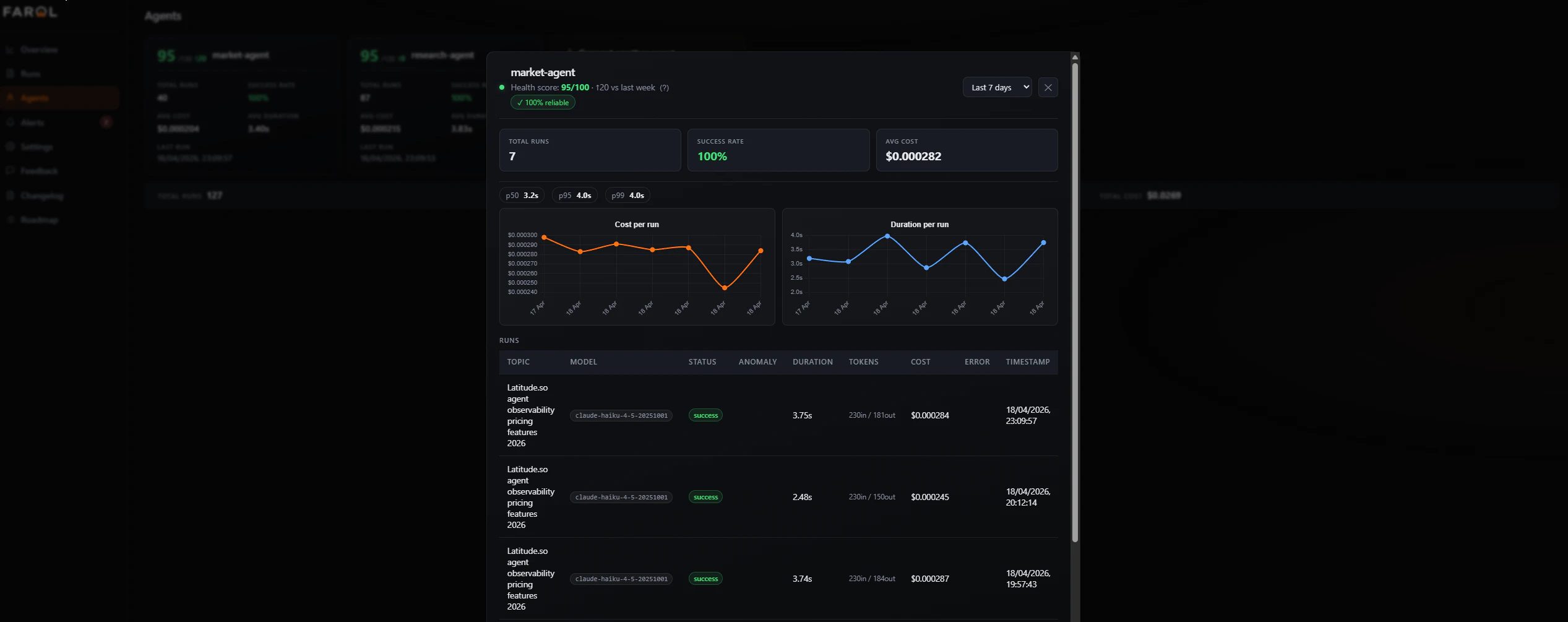Image resolution: width=1568 pixels, height=622 pixels.
Task: Open Feedback in the background sidebar
Action: coord(39,171)
